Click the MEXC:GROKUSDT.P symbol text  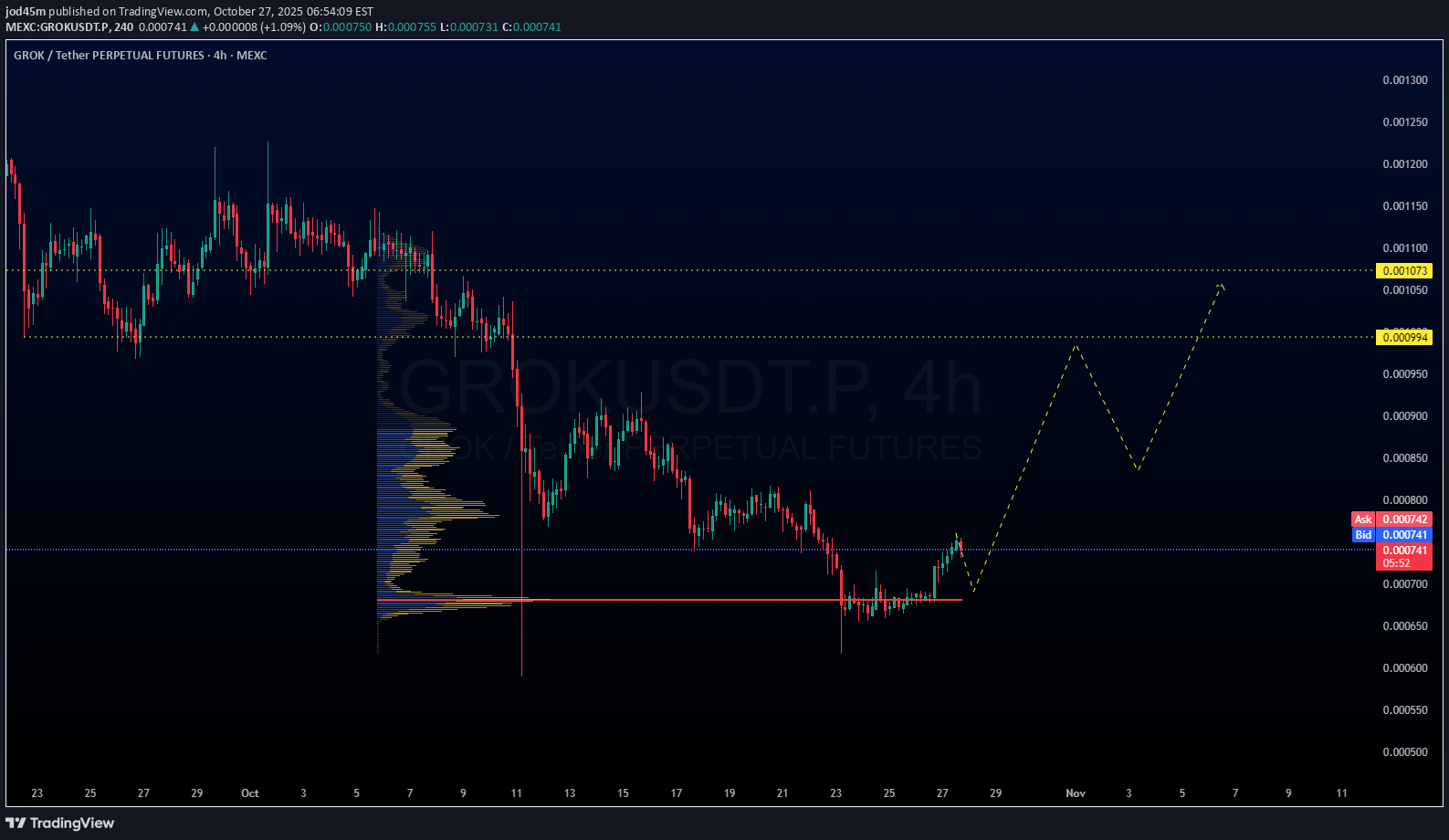coord(57,27)
